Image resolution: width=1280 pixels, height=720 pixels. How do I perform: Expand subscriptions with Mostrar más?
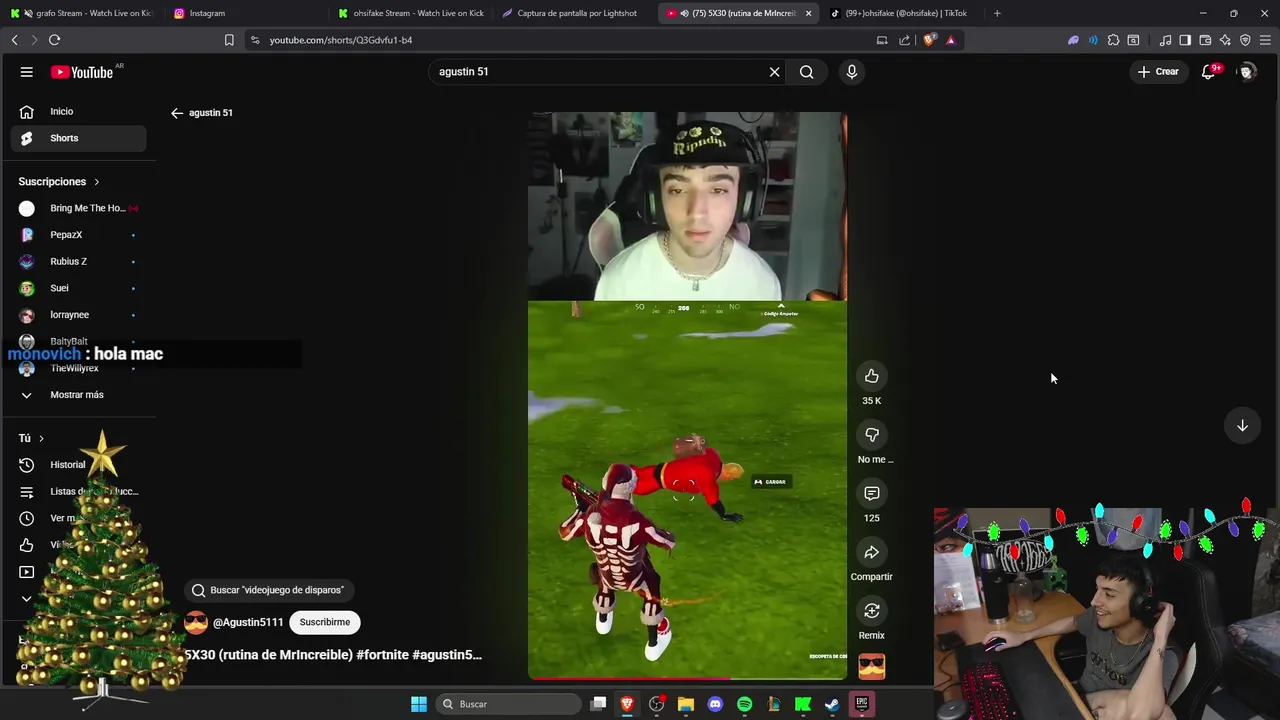(x=78, y=395)
